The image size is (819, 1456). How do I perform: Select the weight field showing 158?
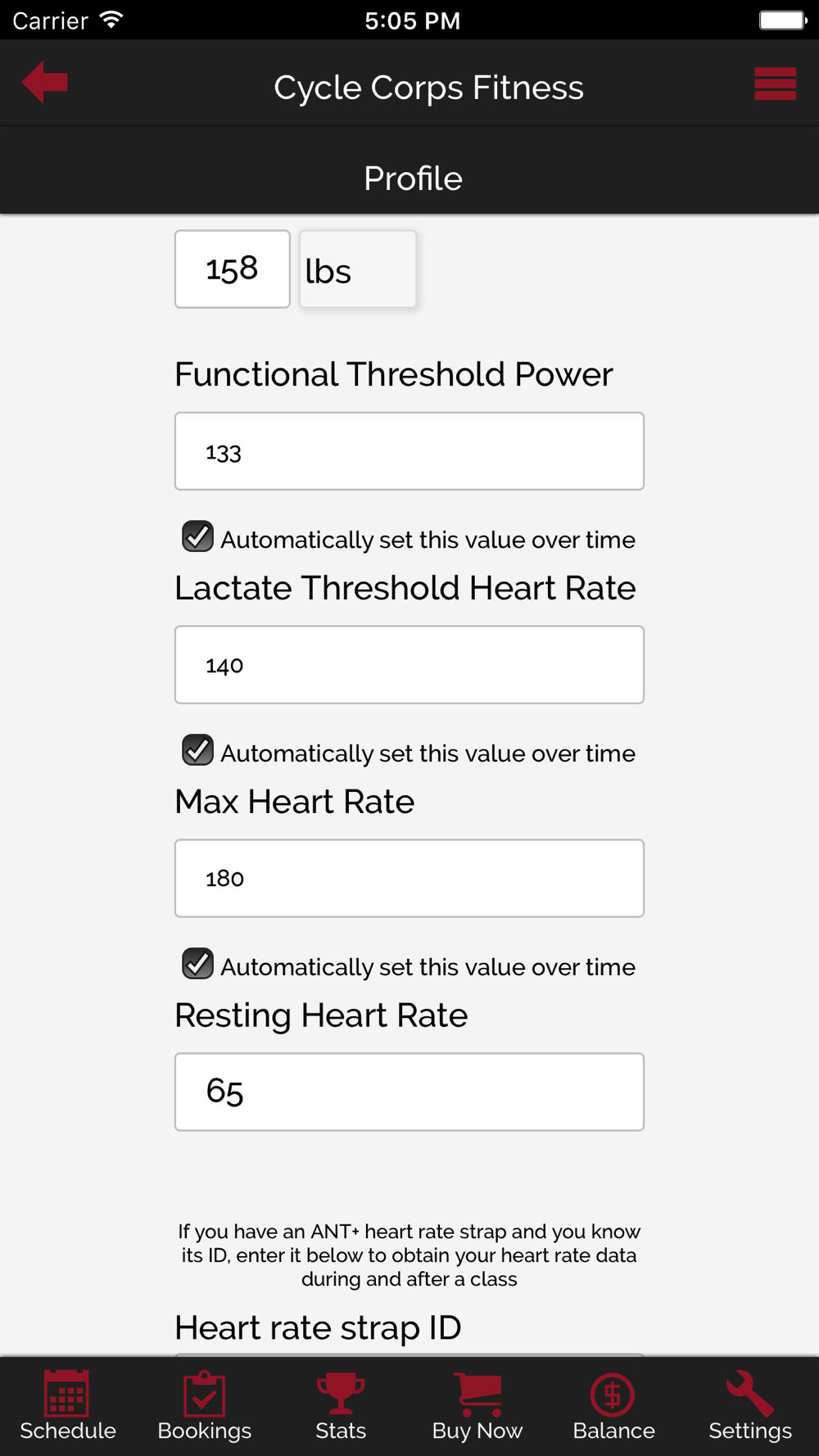[233, 269]
